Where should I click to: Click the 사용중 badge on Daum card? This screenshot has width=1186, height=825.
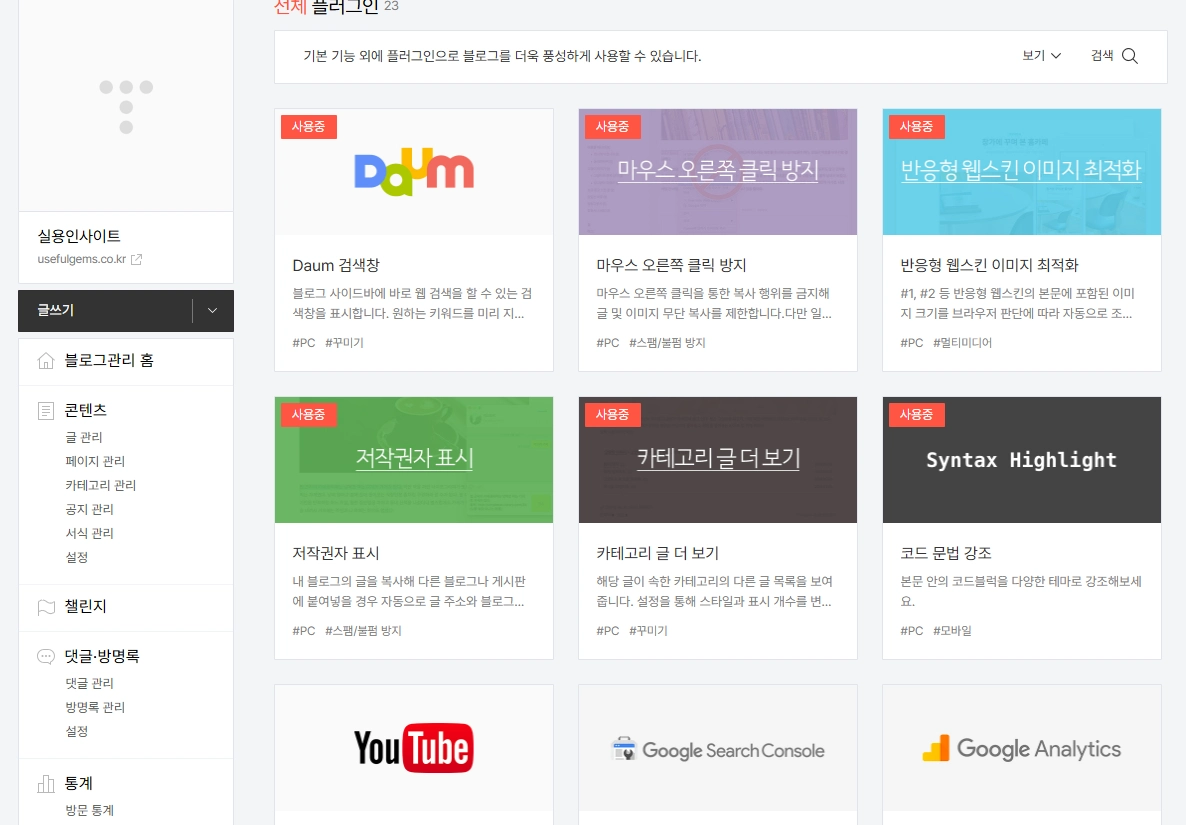pos(309,126)
